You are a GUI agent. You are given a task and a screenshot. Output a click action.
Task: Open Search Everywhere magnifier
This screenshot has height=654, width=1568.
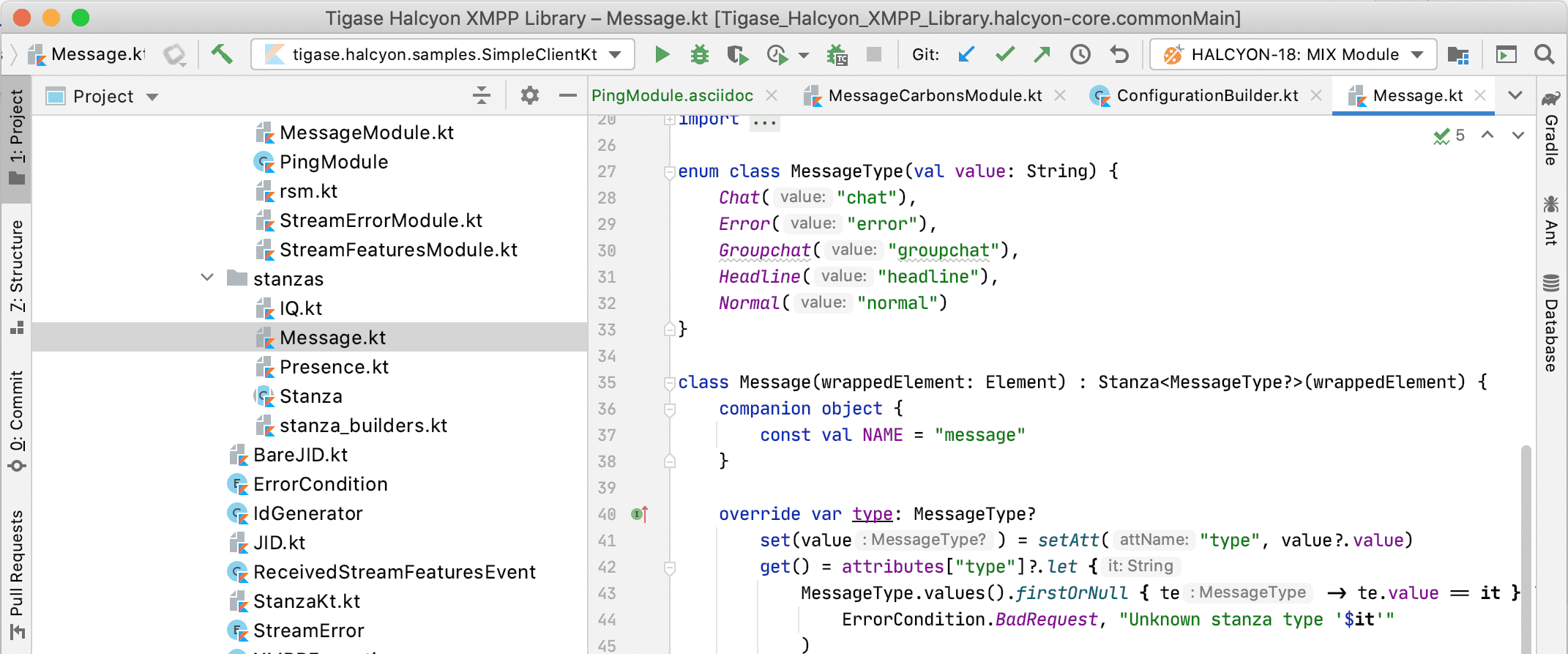click(1544, 54)
